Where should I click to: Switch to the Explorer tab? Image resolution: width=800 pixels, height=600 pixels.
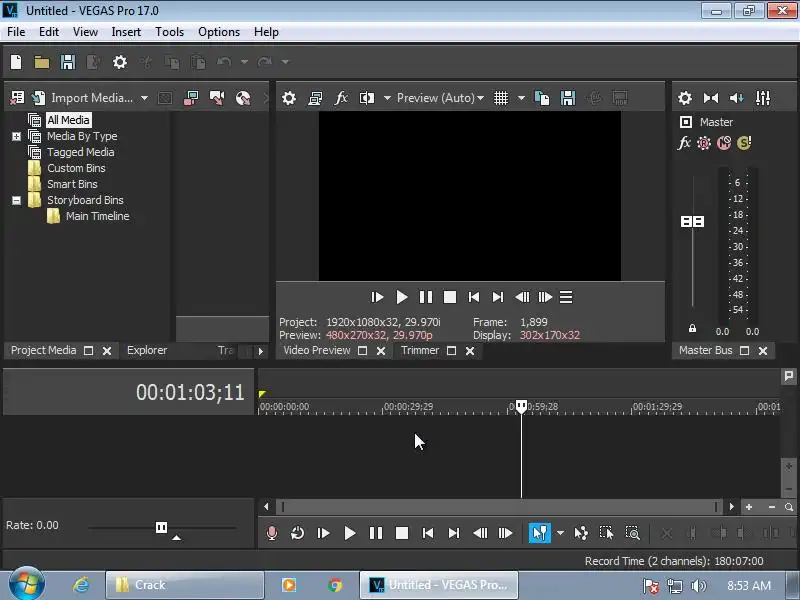pyautogui.click(x=147, y=351)
